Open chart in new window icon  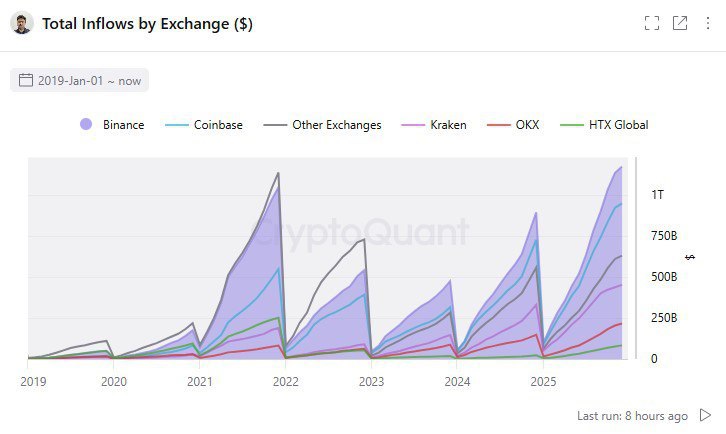[x=680, y=23]
